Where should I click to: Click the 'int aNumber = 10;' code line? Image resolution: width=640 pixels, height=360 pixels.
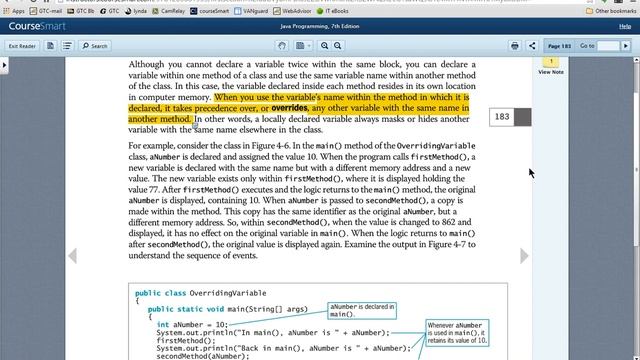[192, 325]
